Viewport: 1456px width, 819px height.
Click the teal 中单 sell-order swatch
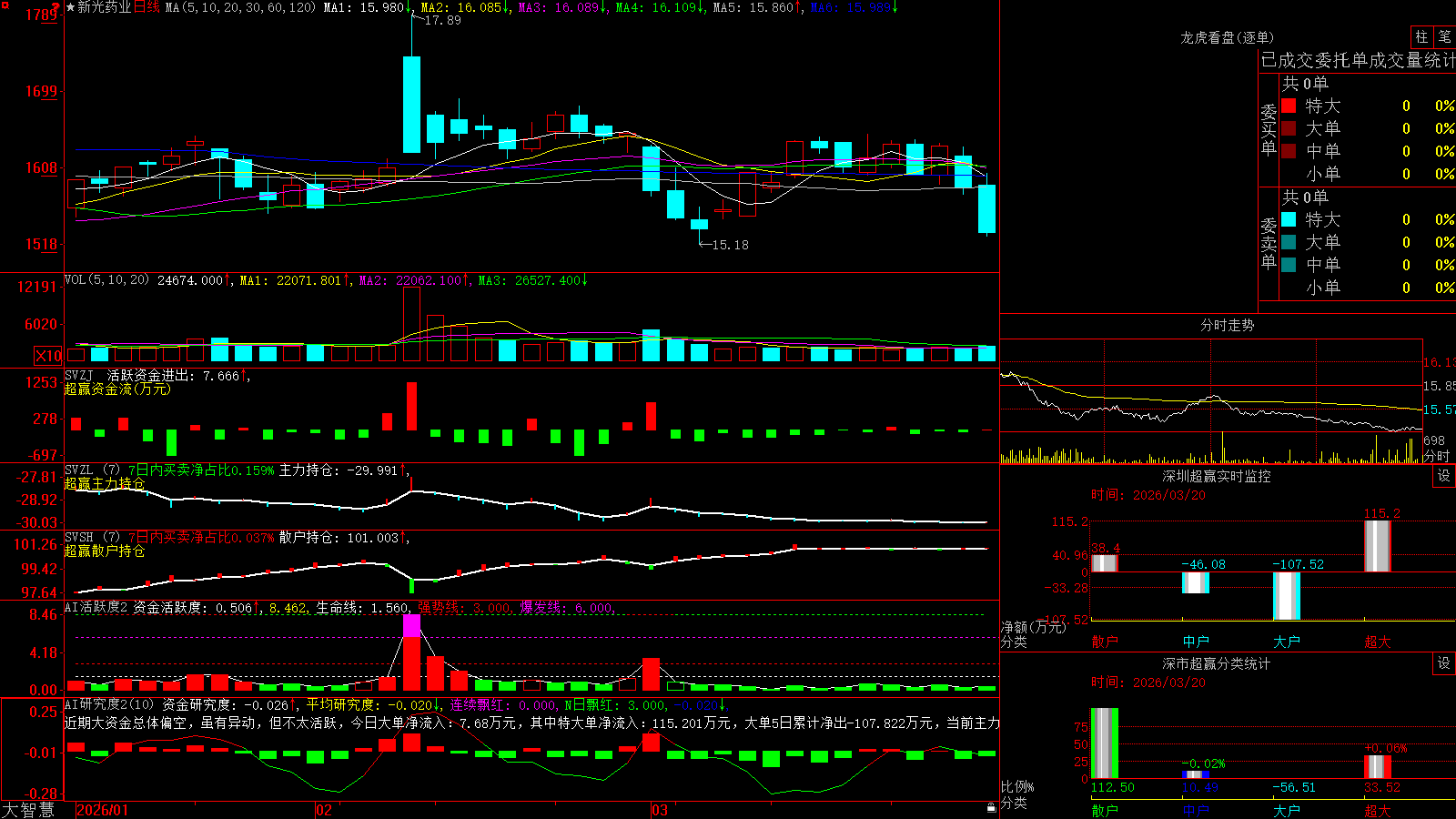point(1289,265)
